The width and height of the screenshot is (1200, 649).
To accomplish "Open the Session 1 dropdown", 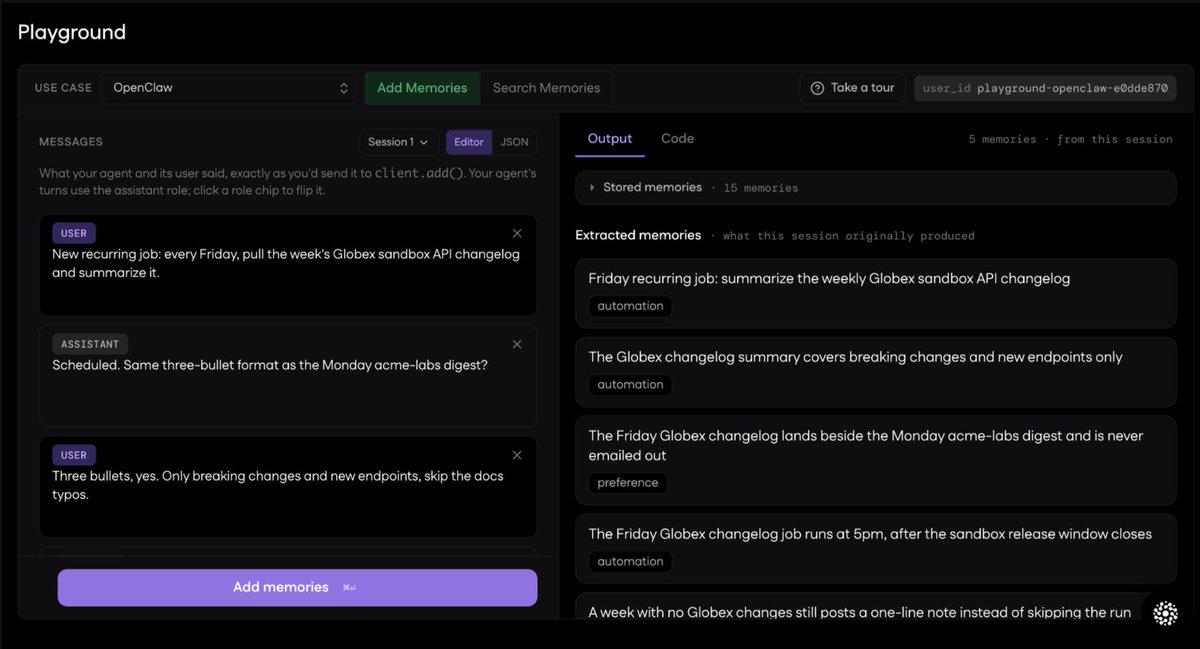I will (x=398, y=142).
